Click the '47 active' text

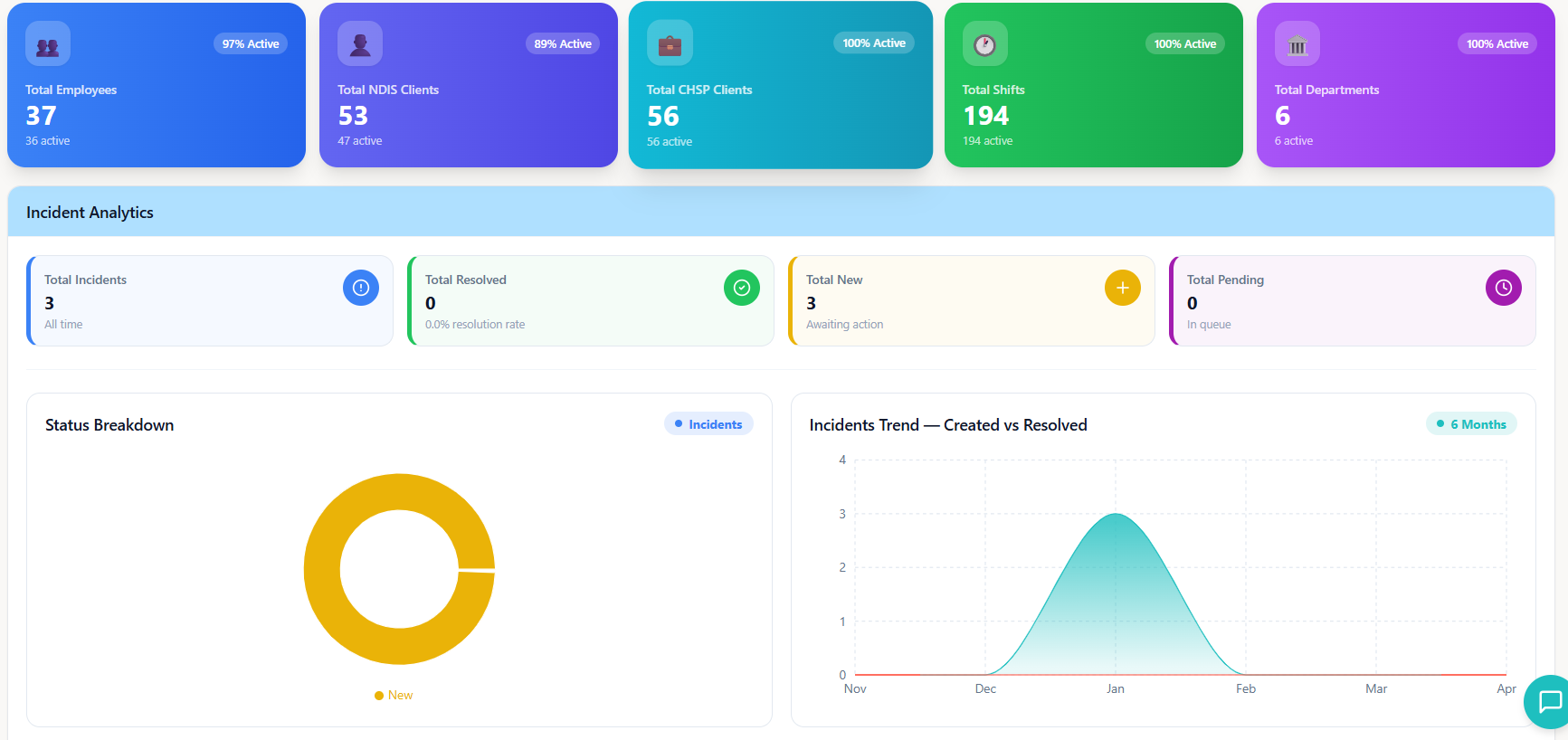click(x=360, y=141)
